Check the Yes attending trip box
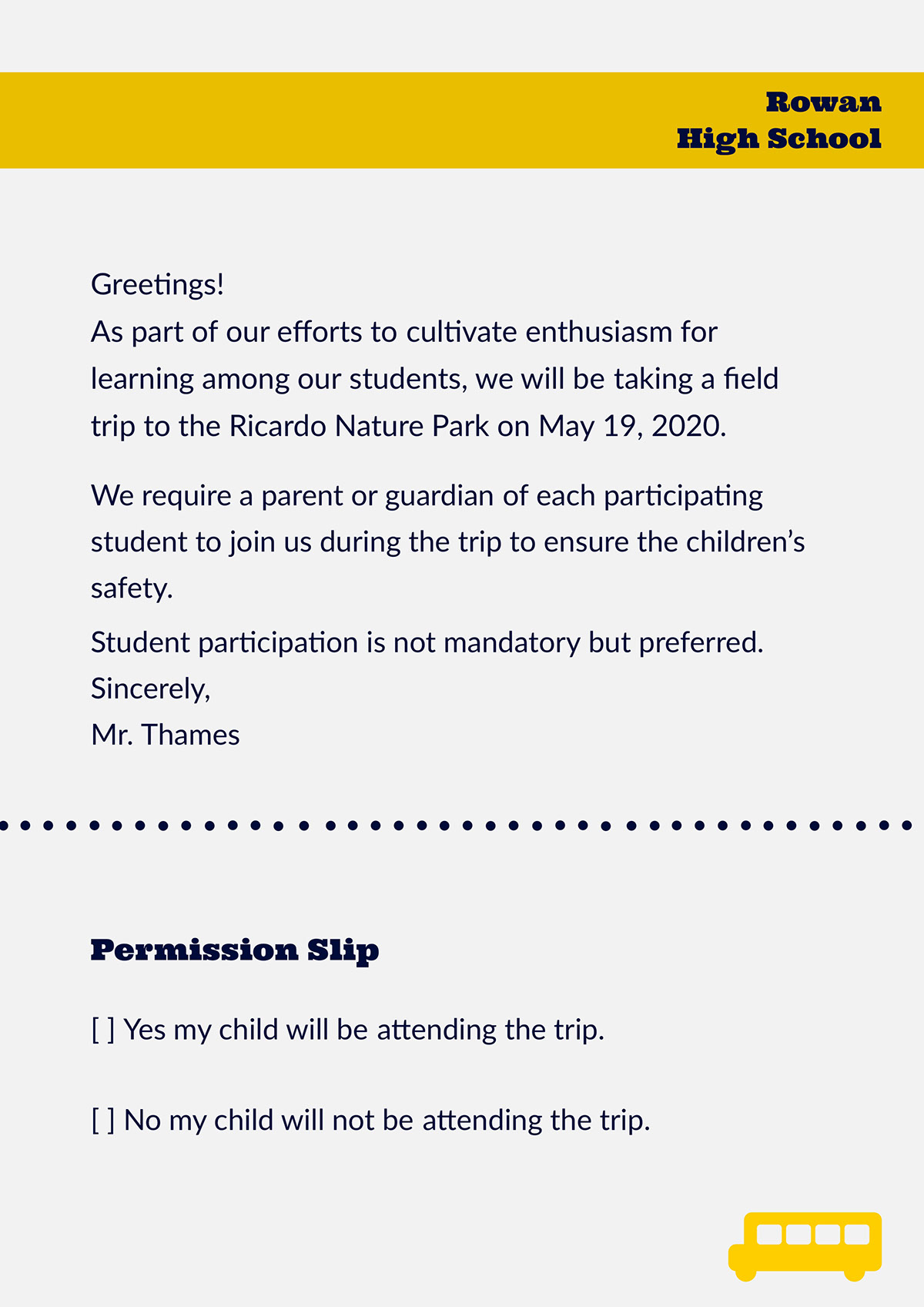 tap(103, 1031)
